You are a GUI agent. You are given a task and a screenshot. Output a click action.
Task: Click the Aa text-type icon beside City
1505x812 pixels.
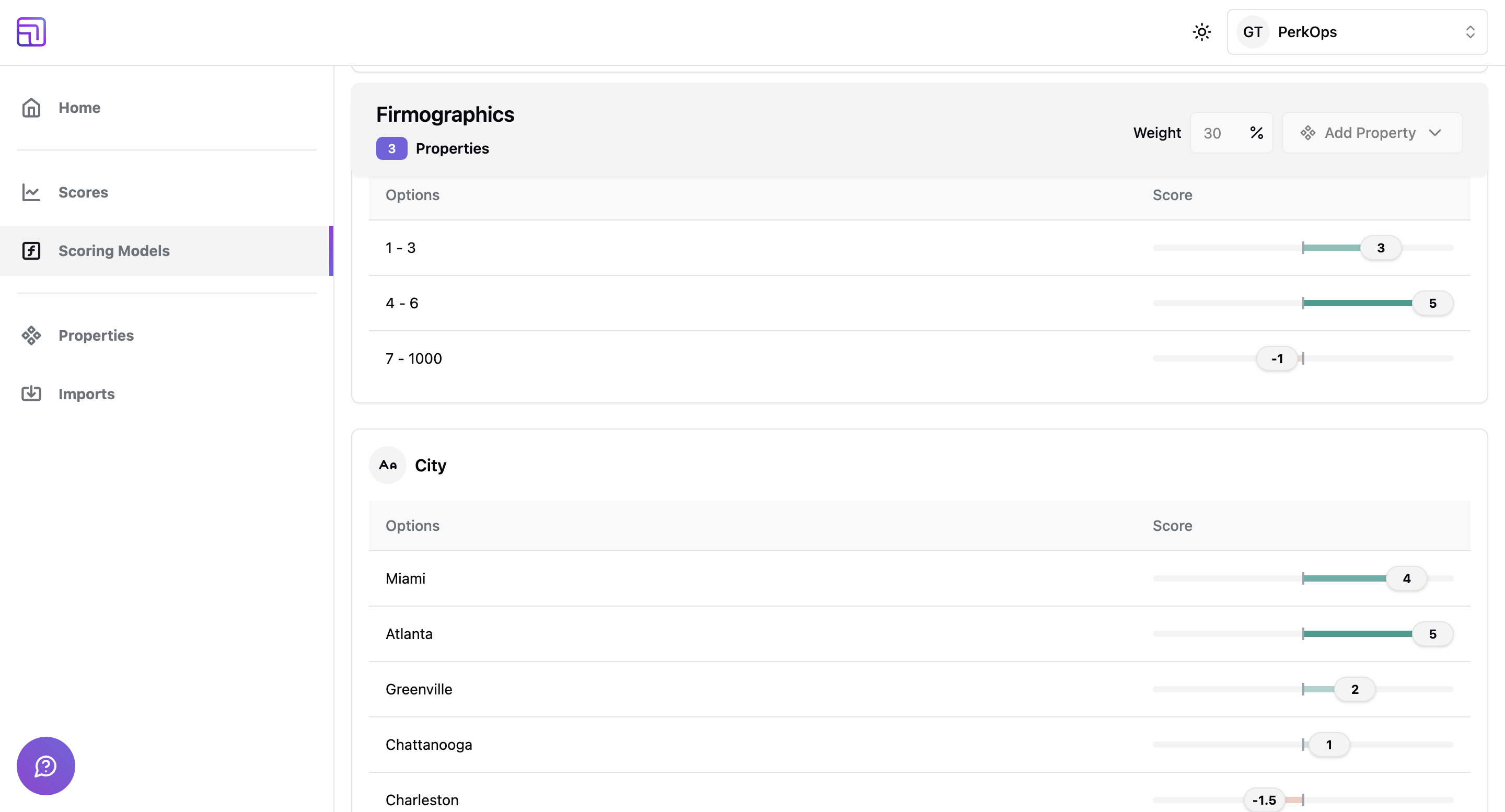(x=387, y=465)
